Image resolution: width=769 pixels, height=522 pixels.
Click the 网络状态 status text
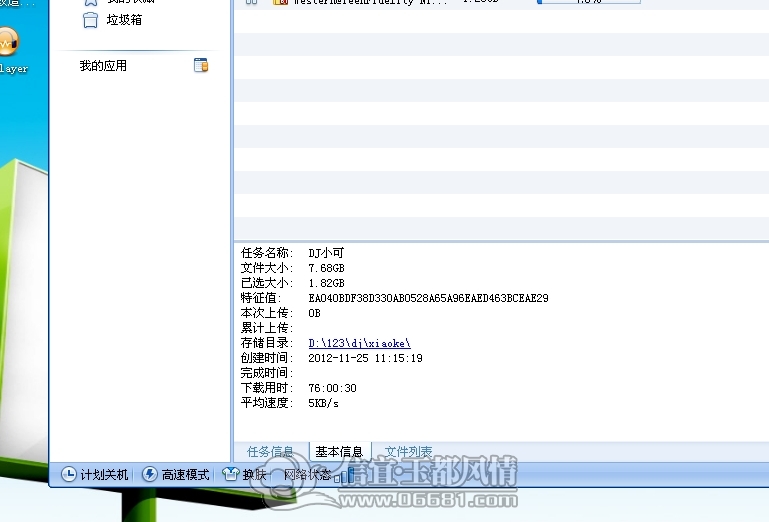[x=308, y=474]
